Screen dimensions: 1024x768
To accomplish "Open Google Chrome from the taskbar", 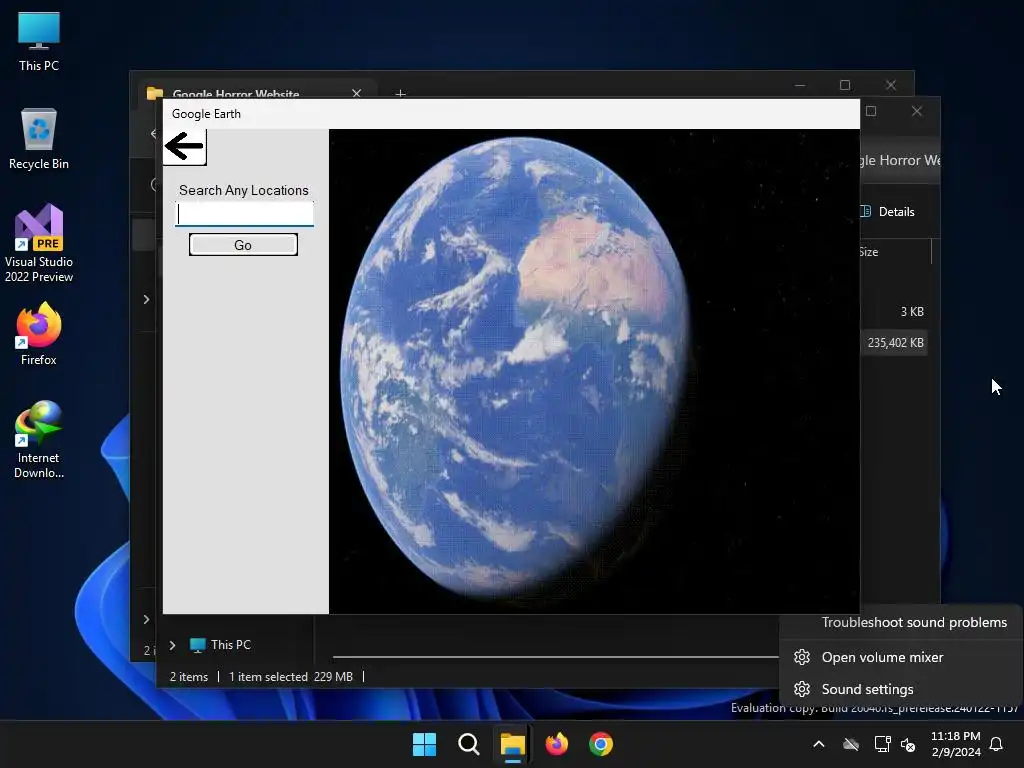I will 601,744.
